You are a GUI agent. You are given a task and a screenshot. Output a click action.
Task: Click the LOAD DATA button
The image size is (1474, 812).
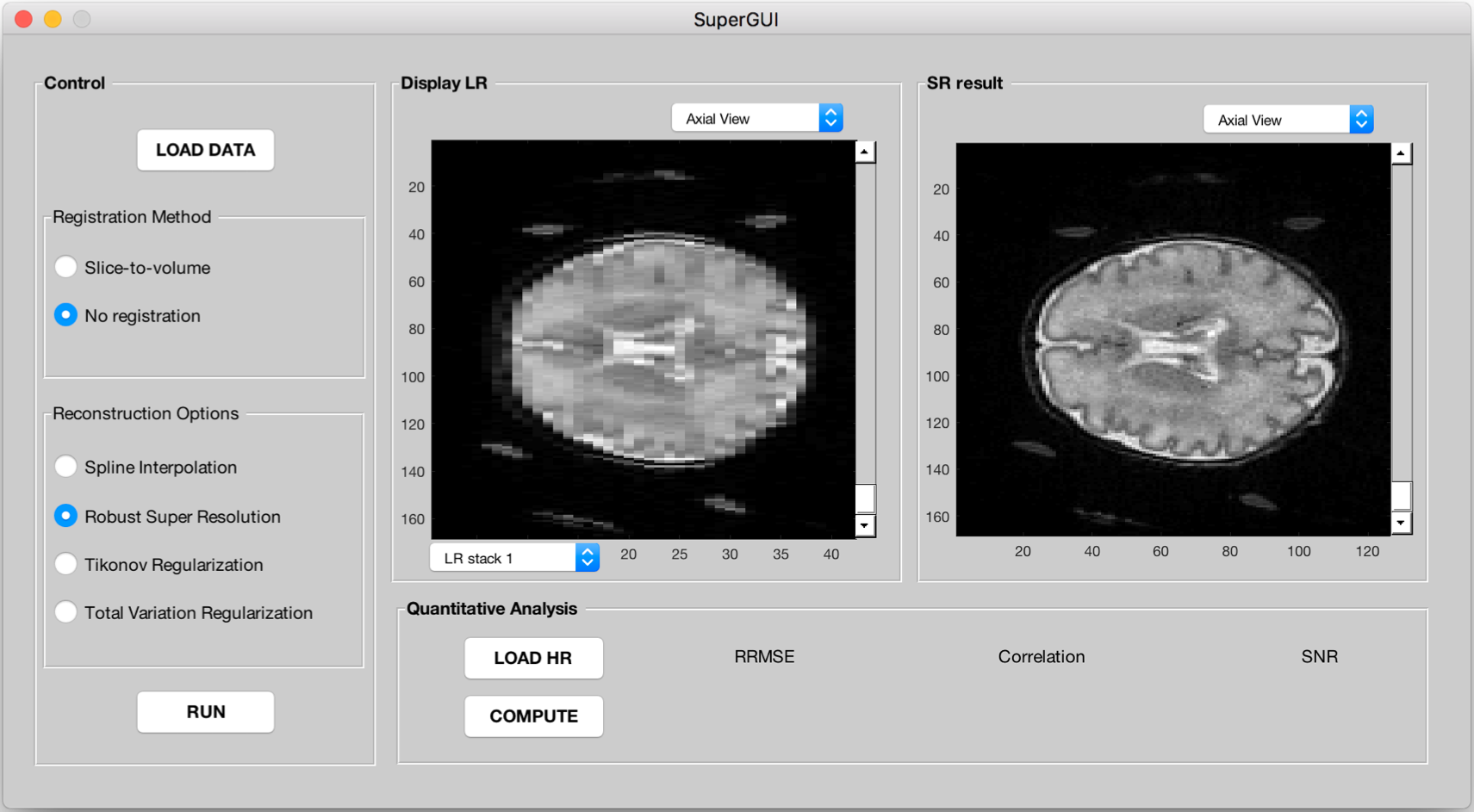pyautogui.click(x=205, y=150)
